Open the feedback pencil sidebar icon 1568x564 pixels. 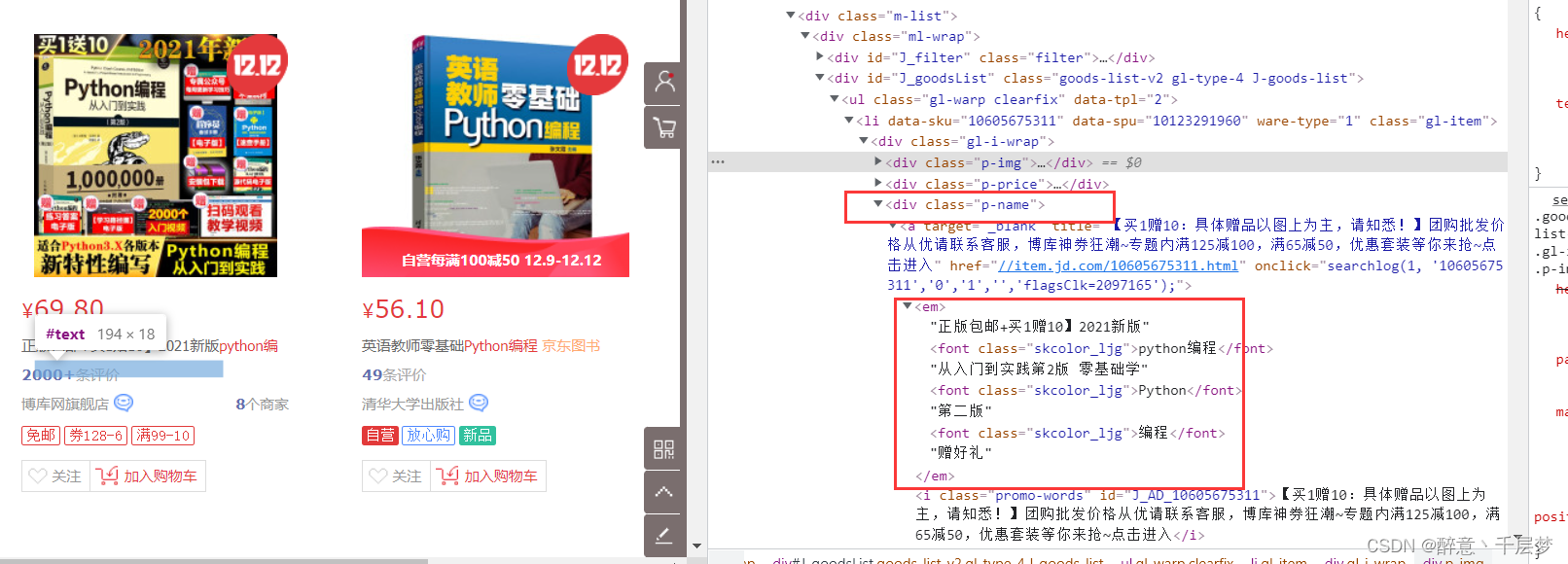pos(664,536)
